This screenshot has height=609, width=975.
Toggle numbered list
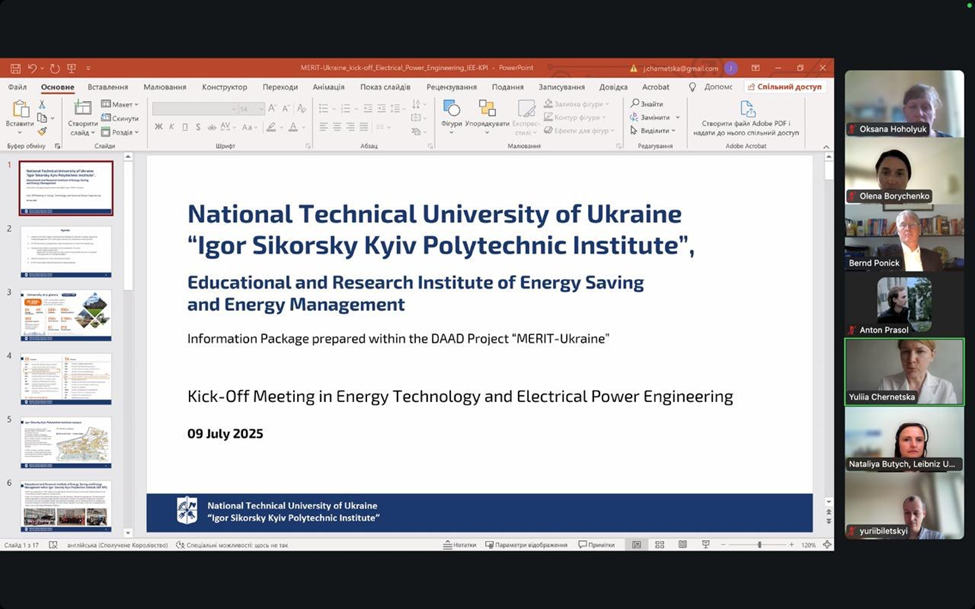346,108
